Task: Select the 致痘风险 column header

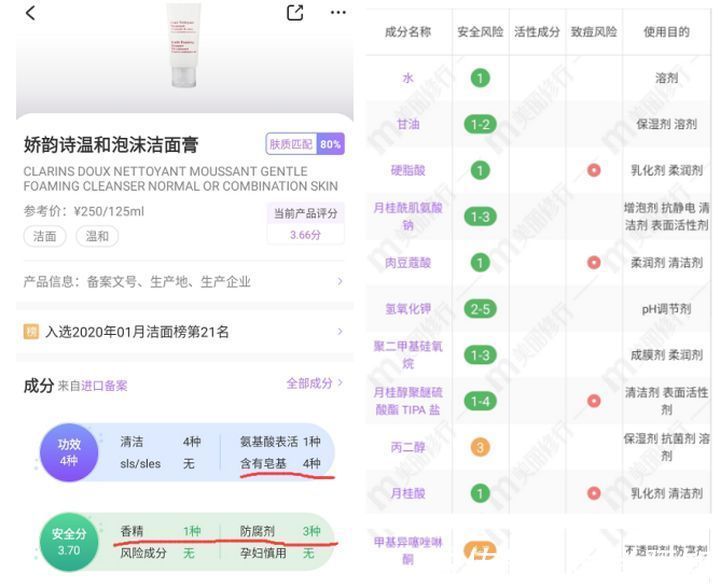Action: click(x=594, y=32)
